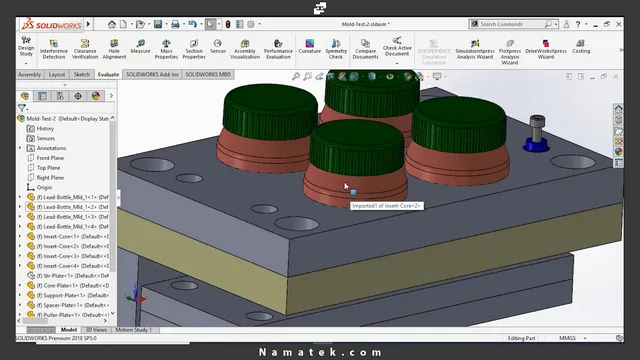The image size is (640, 360).
Task: Expand Insert-Core<2> in feature tree
Action: [20, 246]
